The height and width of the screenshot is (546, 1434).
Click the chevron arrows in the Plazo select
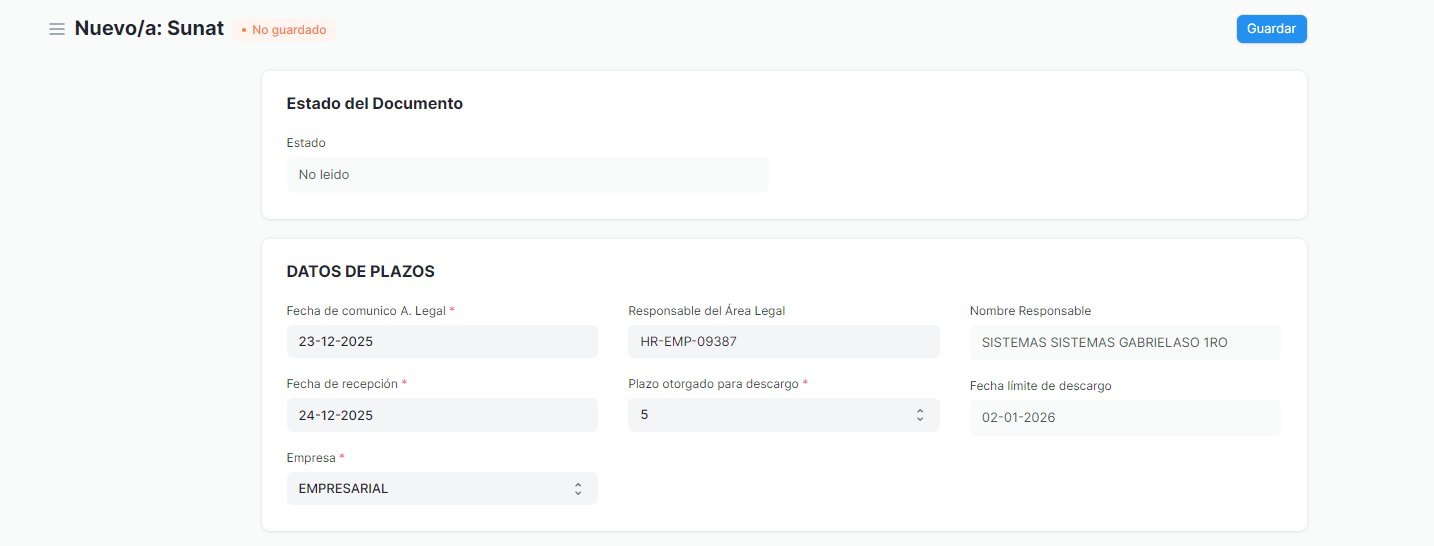[x=919, y=415]
